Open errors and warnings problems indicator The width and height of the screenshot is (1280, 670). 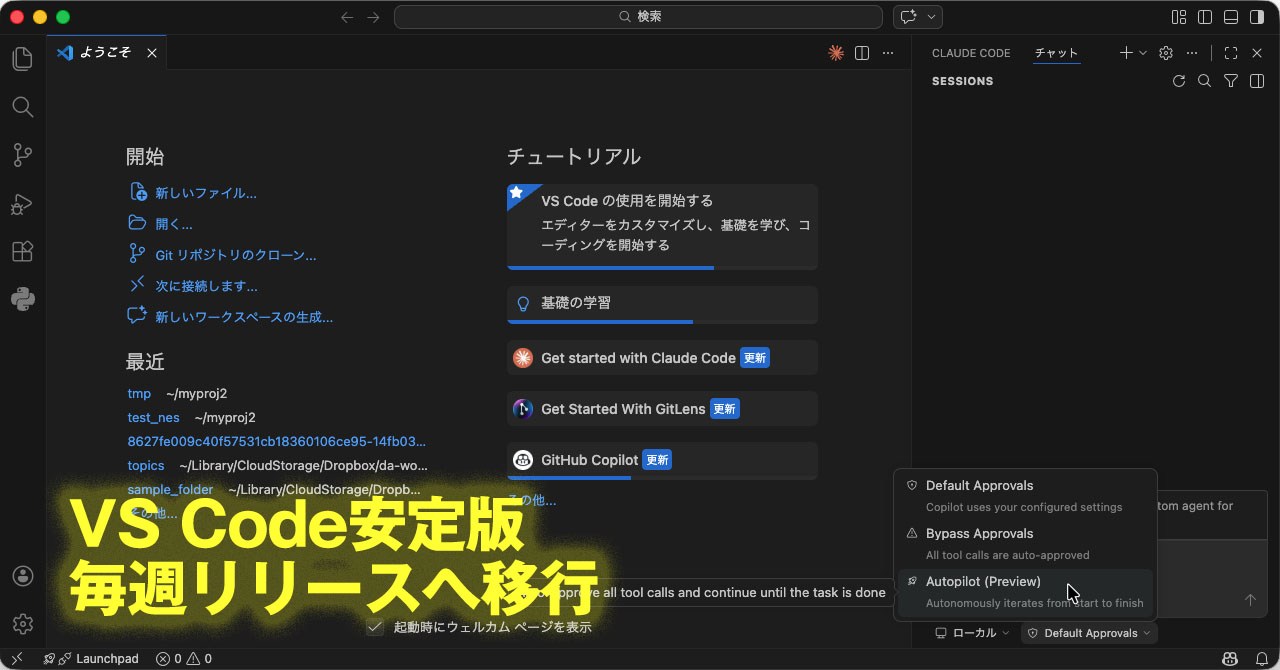click(183, 659)
